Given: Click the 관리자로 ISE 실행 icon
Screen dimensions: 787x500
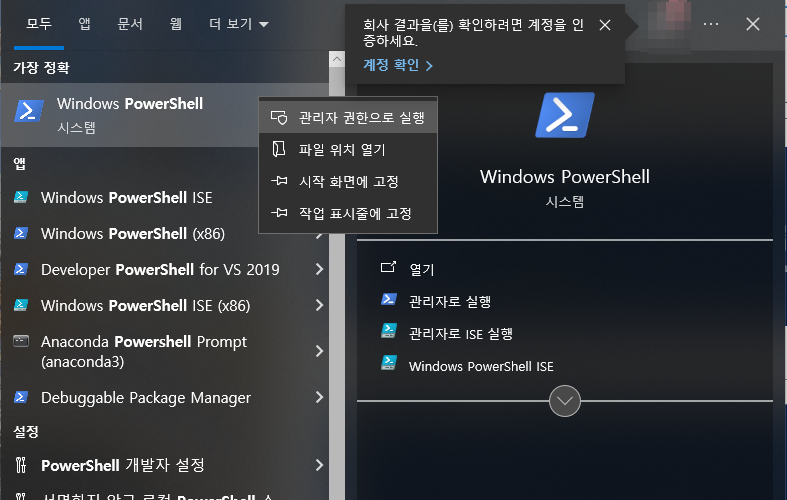Looking at the screenshot, I should pos(389,331).
